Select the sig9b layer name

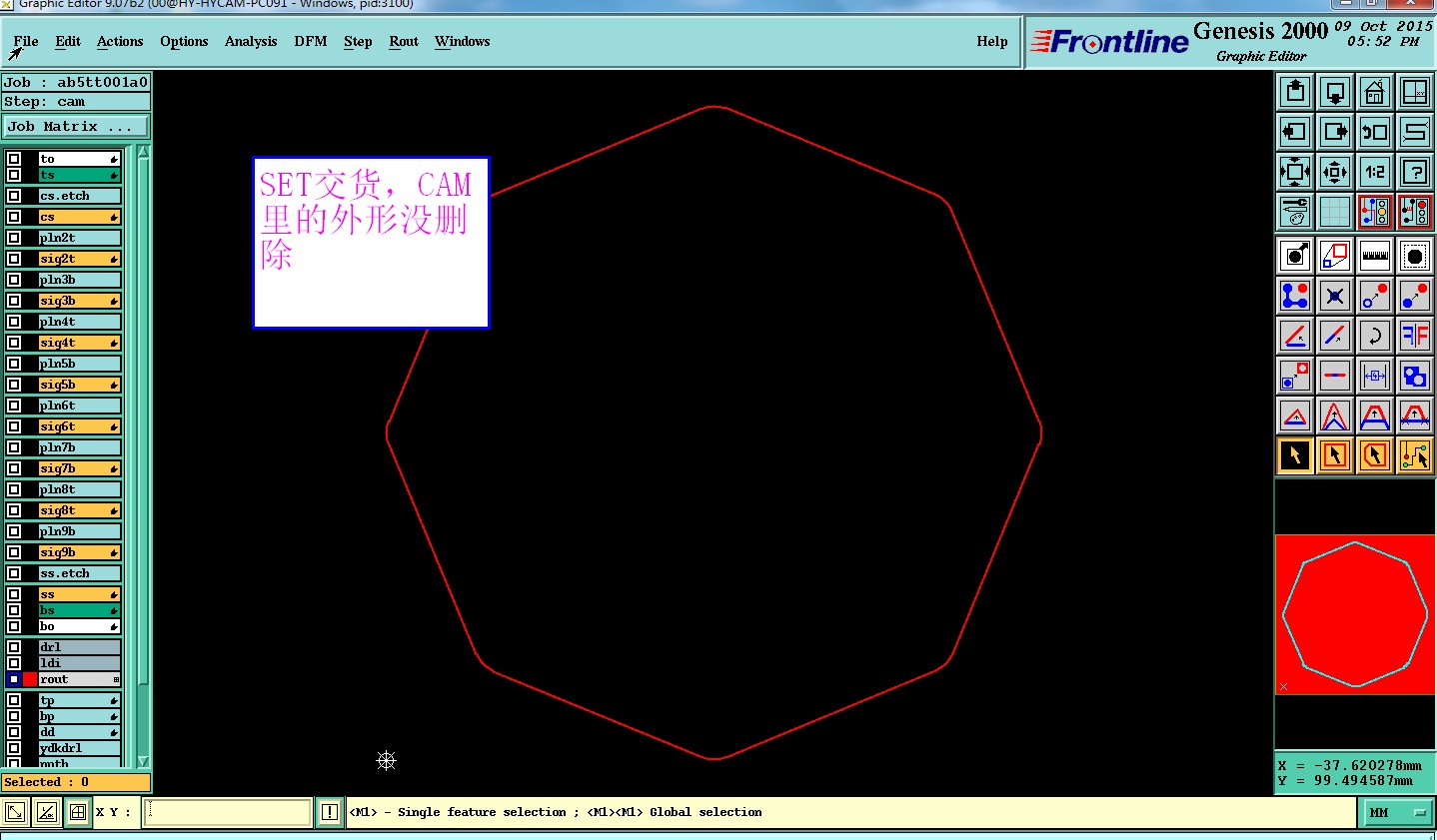(x=79, y=552)
